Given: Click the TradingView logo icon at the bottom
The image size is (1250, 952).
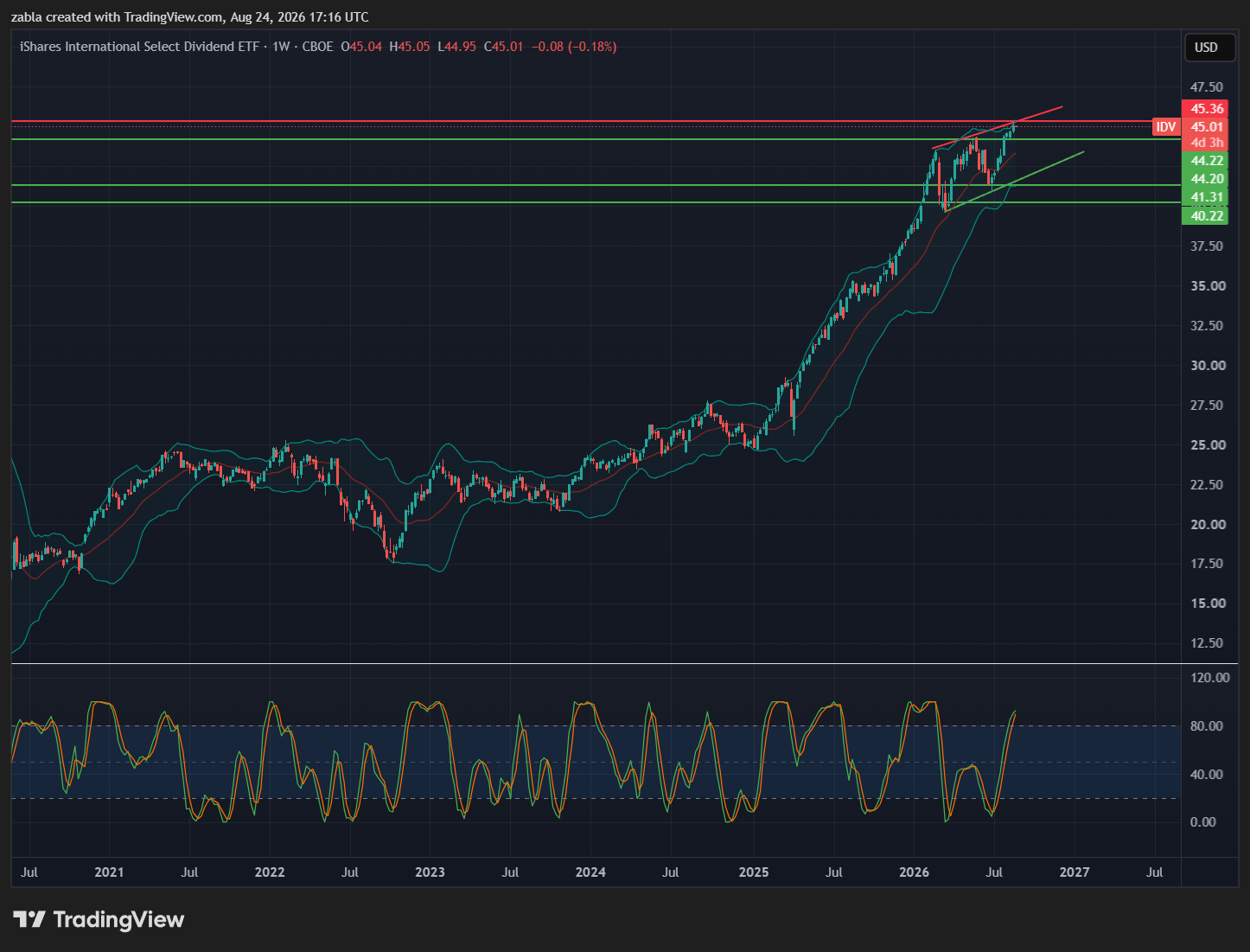Looking at the screenshot, I should [29, 919].
